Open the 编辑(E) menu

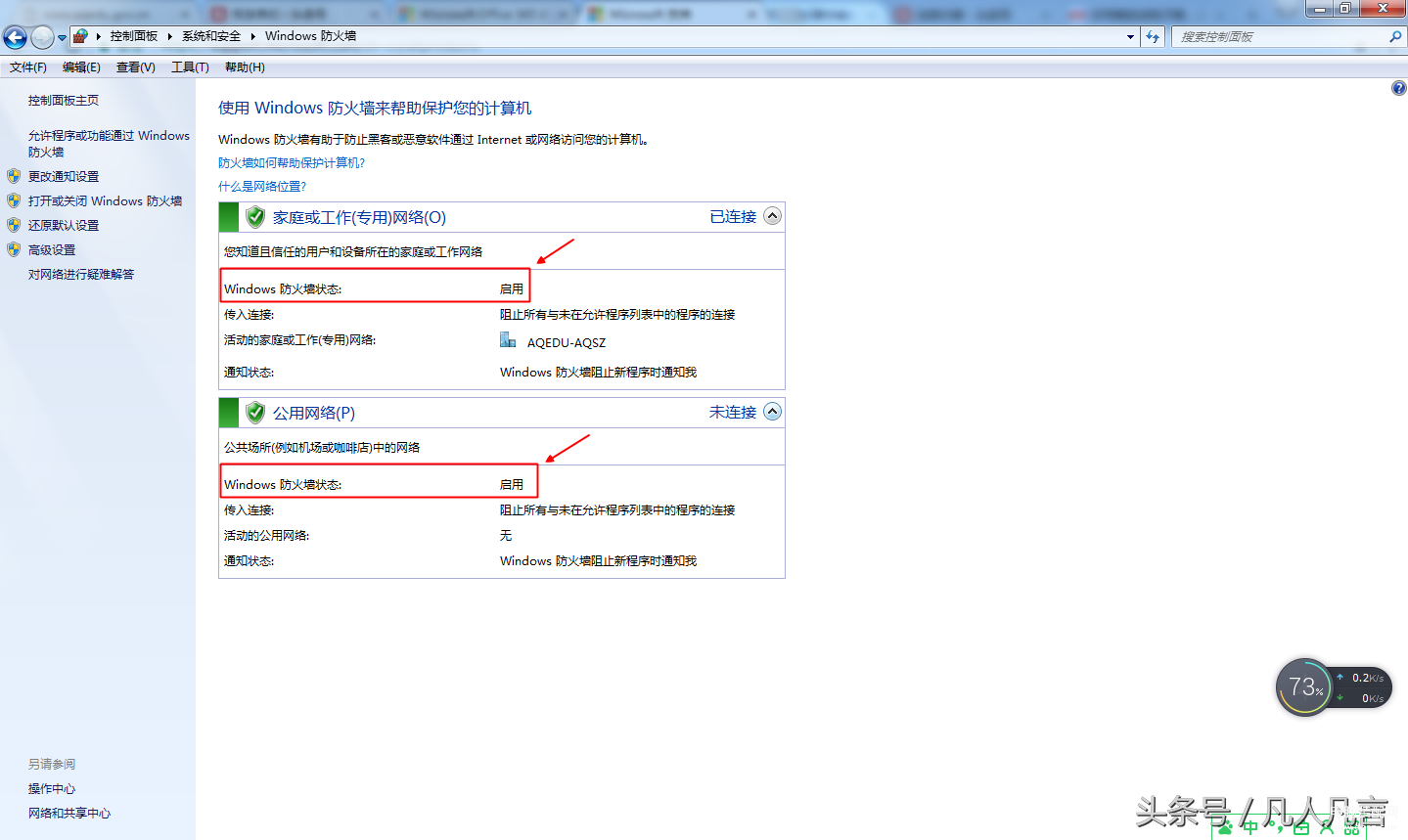[x=81, y=67]
